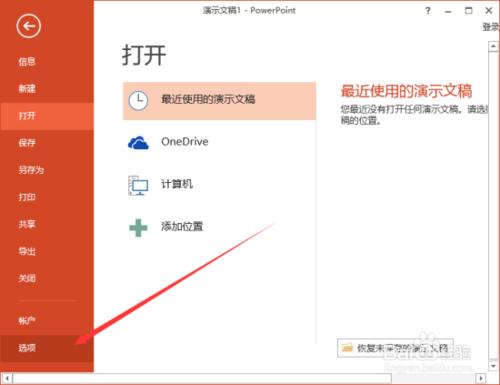Open the OneDrive cloud icon
The width and height of the screenshot is (500, 385).
tap(138, 143)
